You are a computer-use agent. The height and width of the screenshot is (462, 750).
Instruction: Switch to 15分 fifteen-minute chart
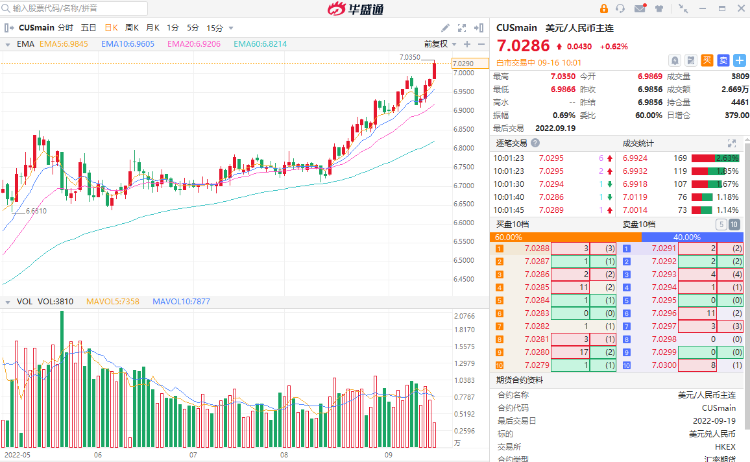[215, 28]
